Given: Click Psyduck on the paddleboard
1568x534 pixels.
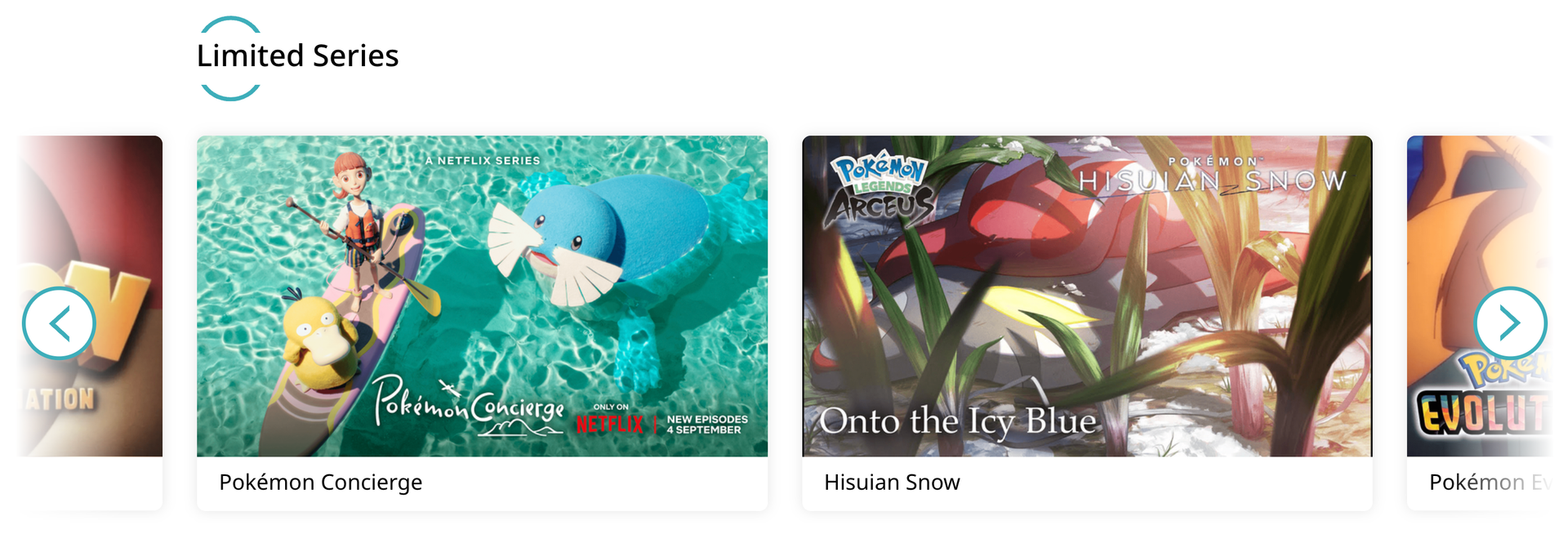Looking at the screenshot, I should [321, 340].
